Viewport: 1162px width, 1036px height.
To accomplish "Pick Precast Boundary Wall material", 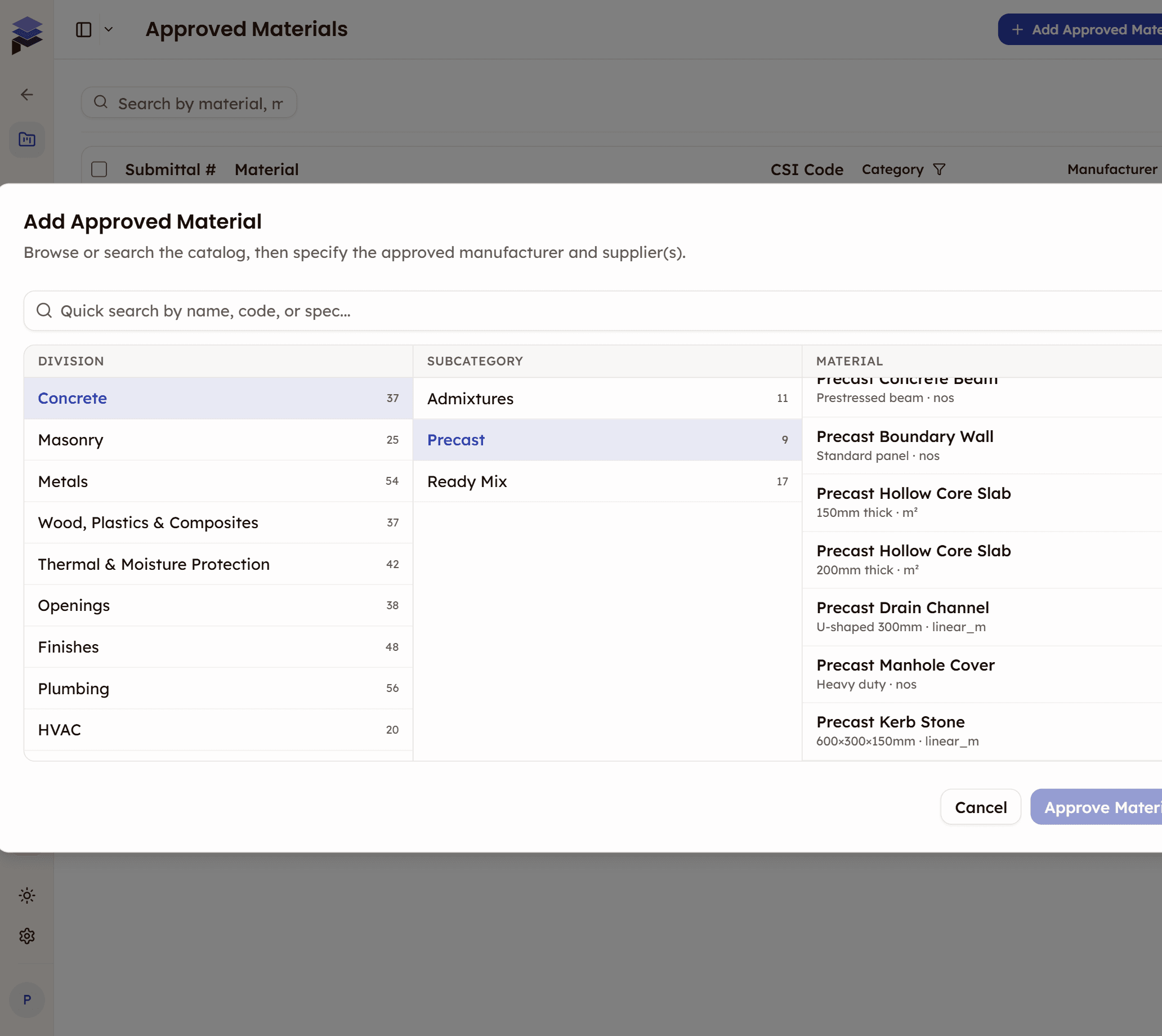I will tap(982, 446).
